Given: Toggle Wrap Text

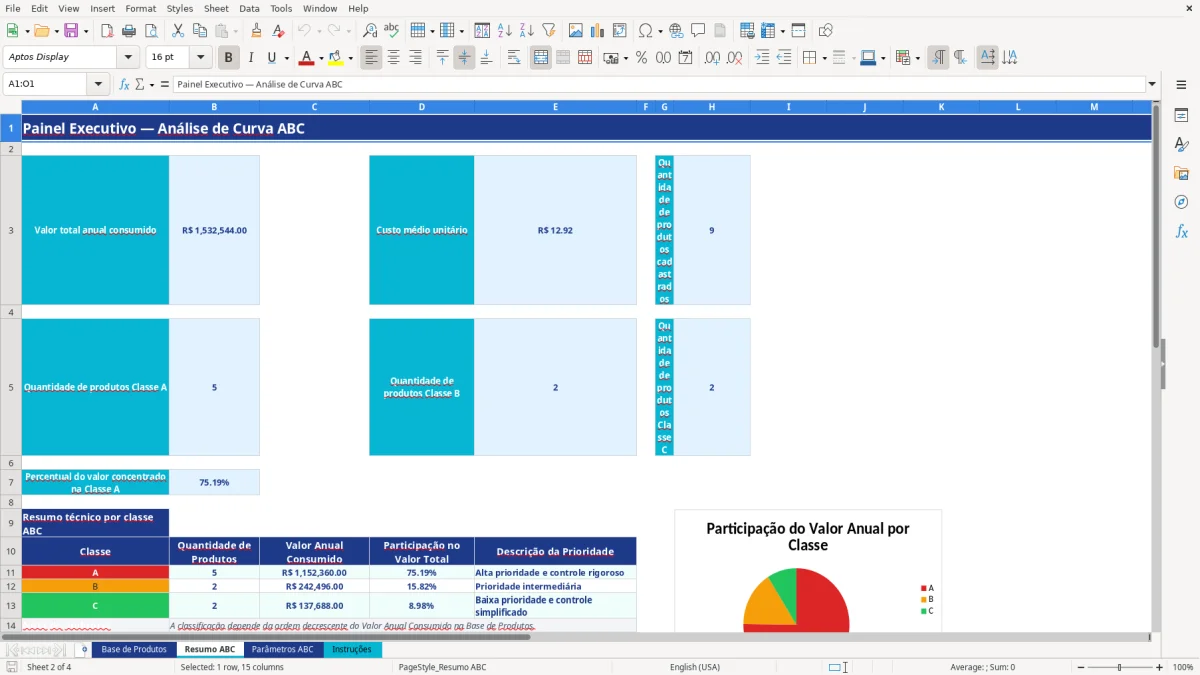Looking at the screenshot, I should coord(514,58).
